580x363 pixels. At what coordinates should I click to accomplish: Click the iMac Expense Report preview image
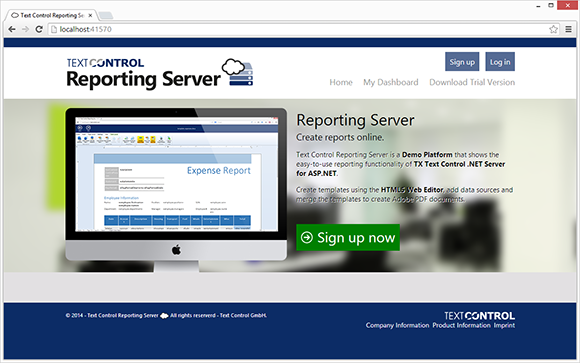(176, 190)
